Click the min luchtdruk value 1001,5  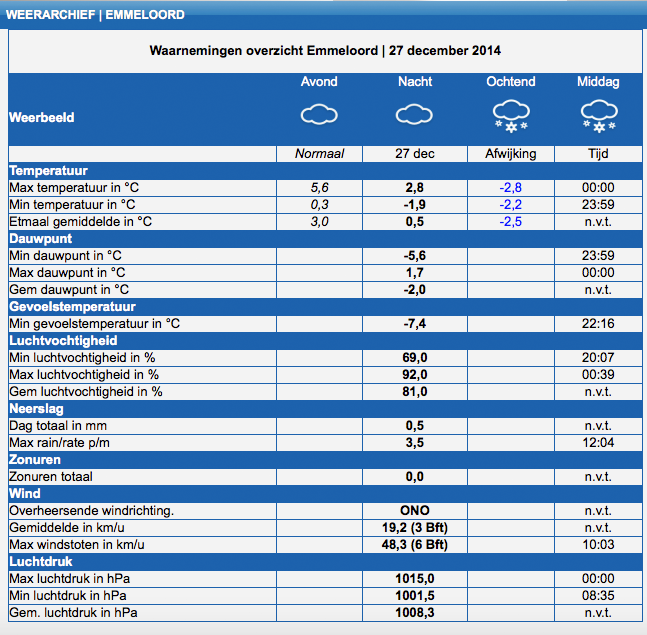pos(415,596)
